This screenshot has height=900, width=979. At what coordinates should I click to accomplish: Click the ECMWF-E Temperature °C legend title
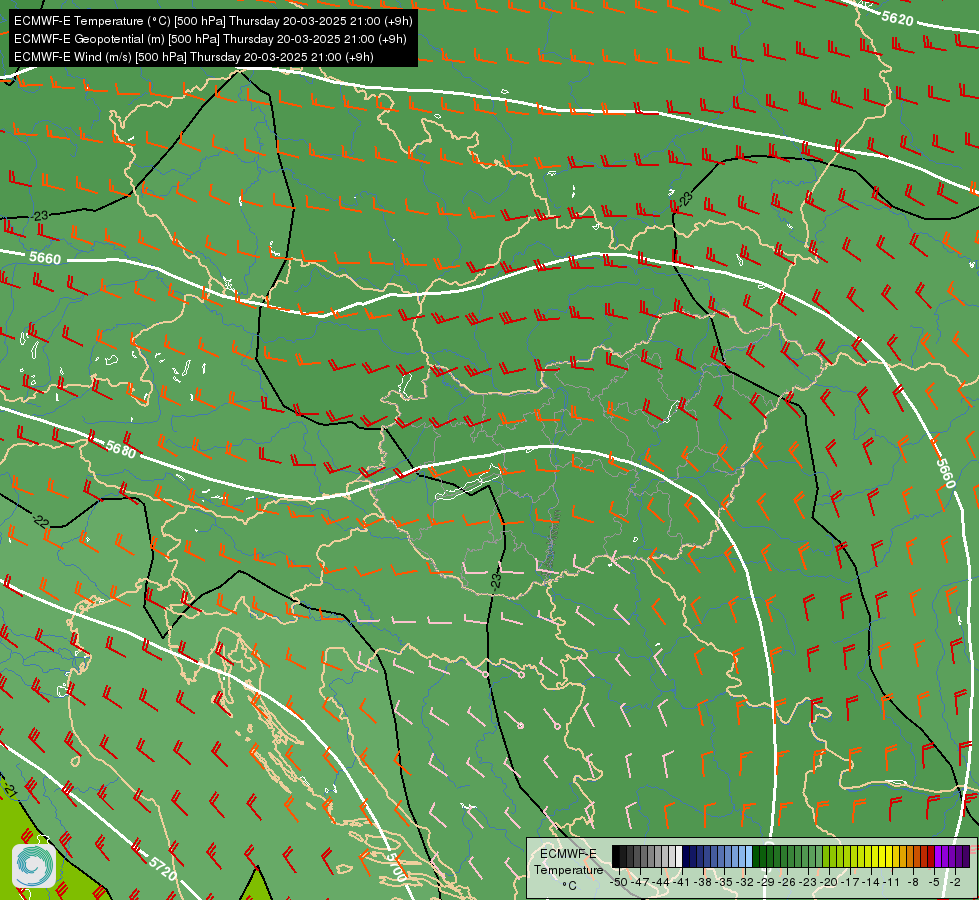point(568,869)
